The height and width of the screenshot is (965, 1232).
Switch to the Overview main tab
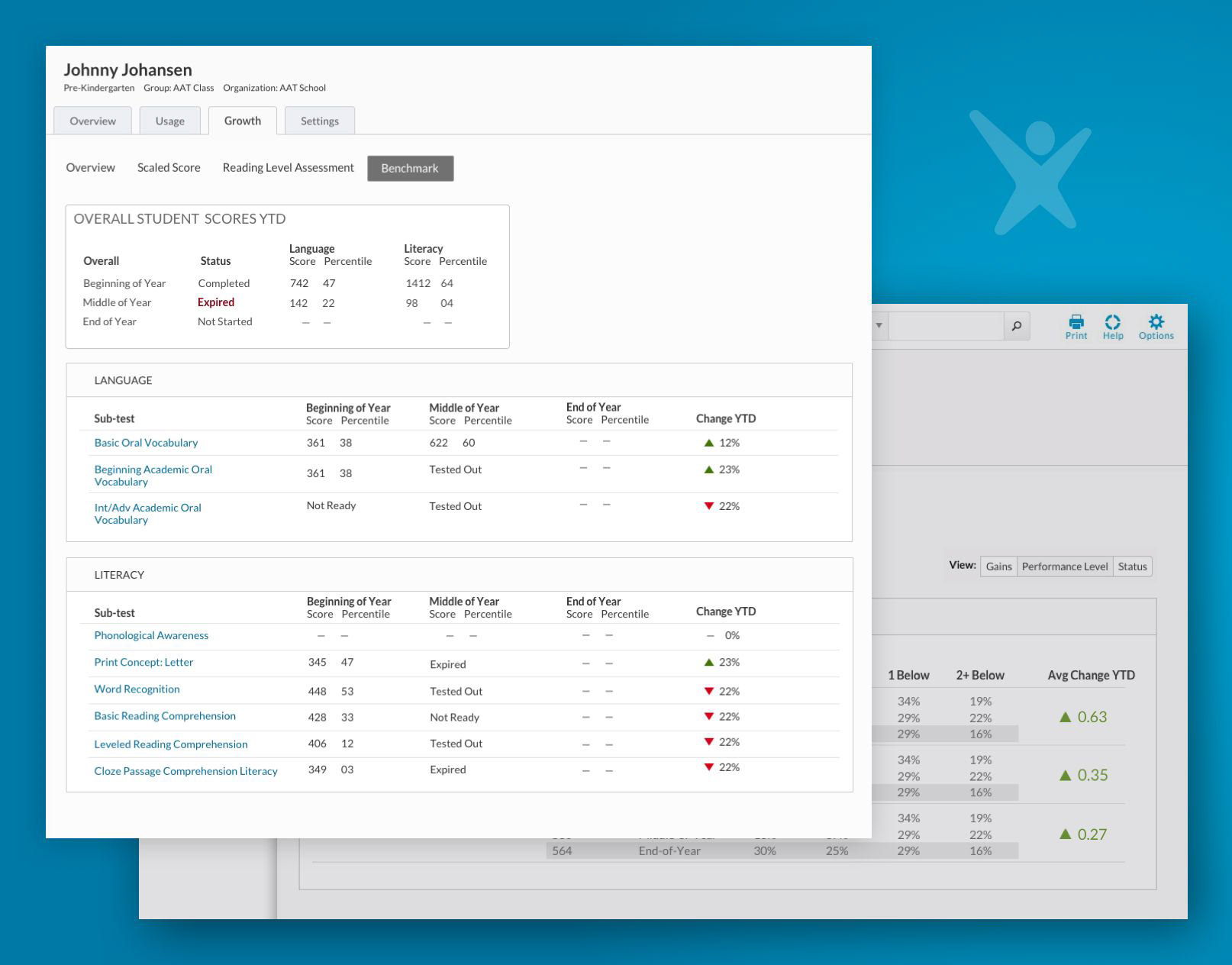click(x=92, y=121)
